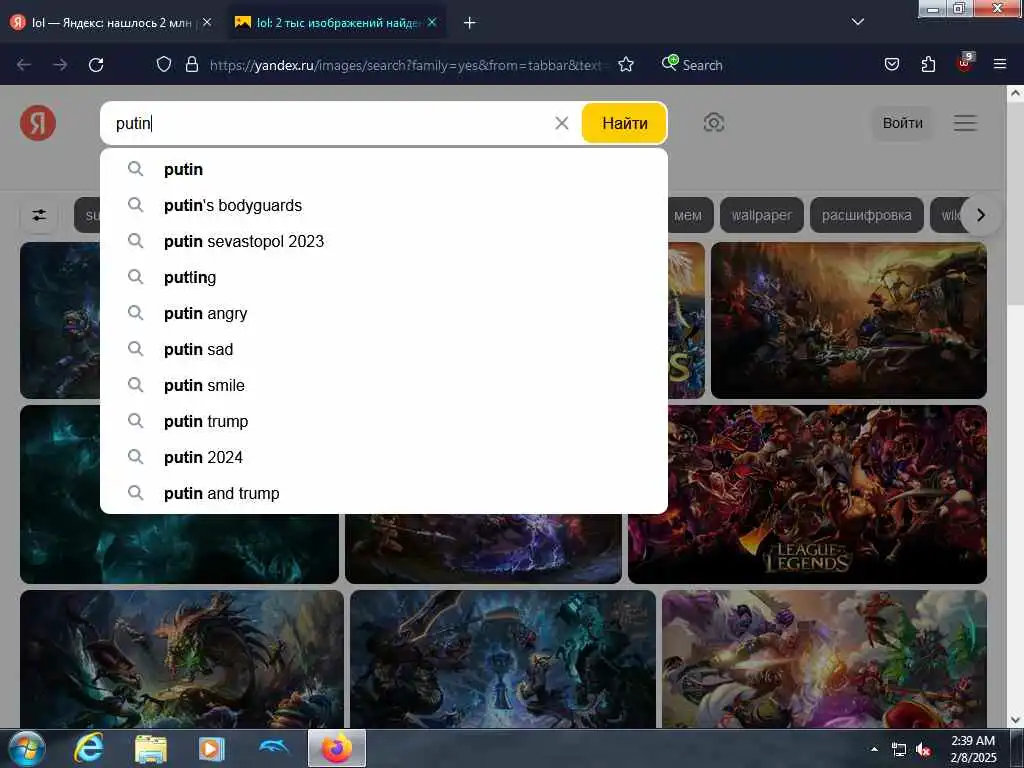Click the Firefox Search box
Viewport: 1024px width, 768px height.
(702, 65)
